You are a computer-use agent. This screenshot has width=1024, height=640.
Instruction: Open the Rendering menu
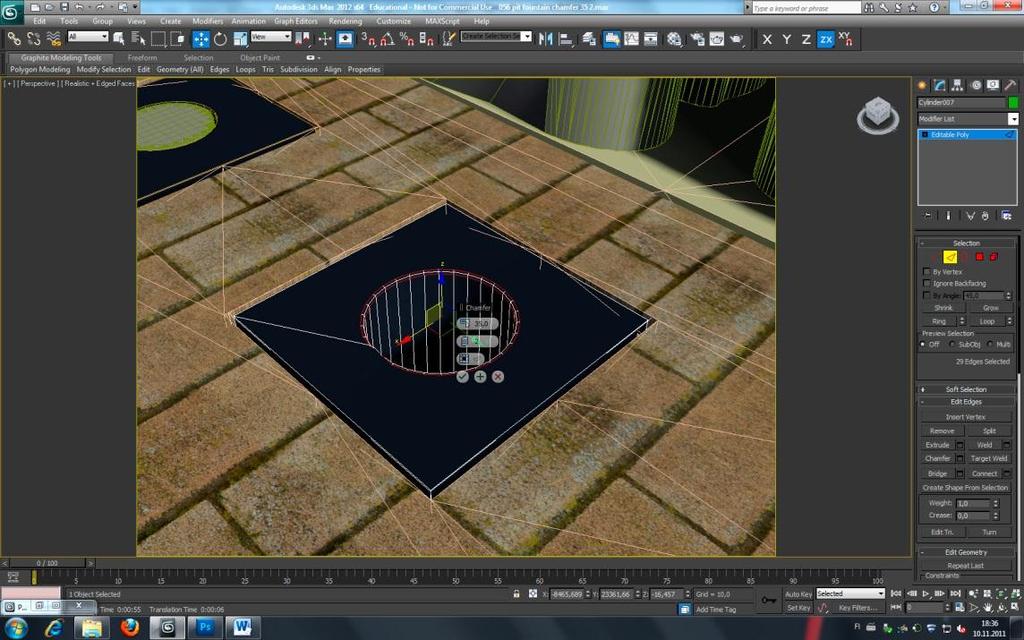[x=345, y=21]
